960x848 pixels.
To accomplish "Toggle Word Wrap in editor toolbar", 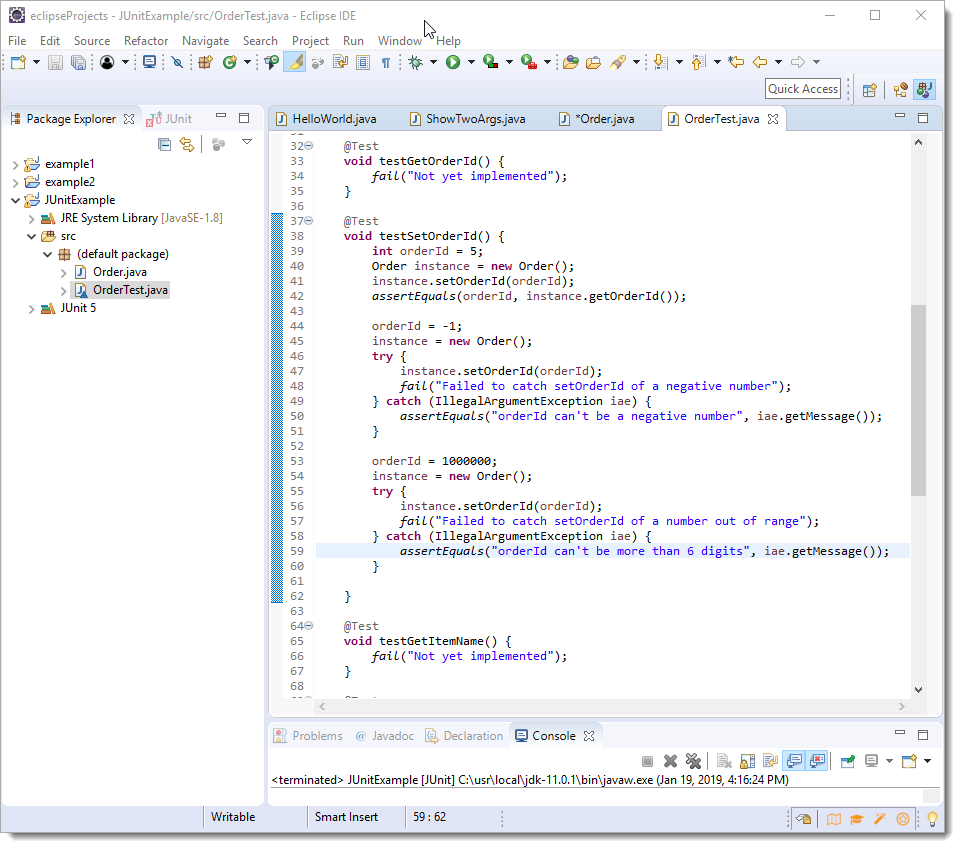I will [340, 62].
